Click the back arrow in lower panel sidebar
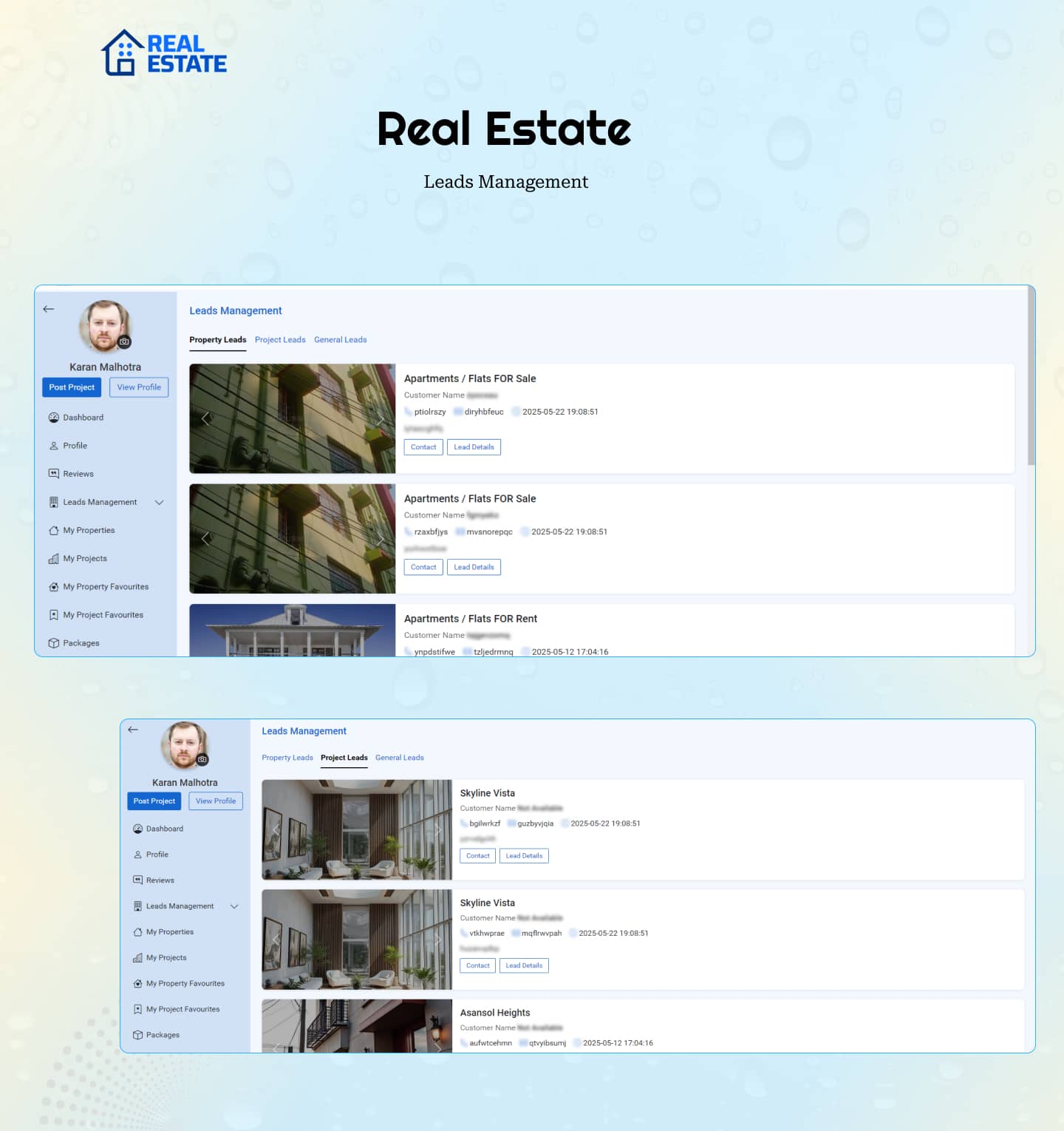 [x=133, y=730]
